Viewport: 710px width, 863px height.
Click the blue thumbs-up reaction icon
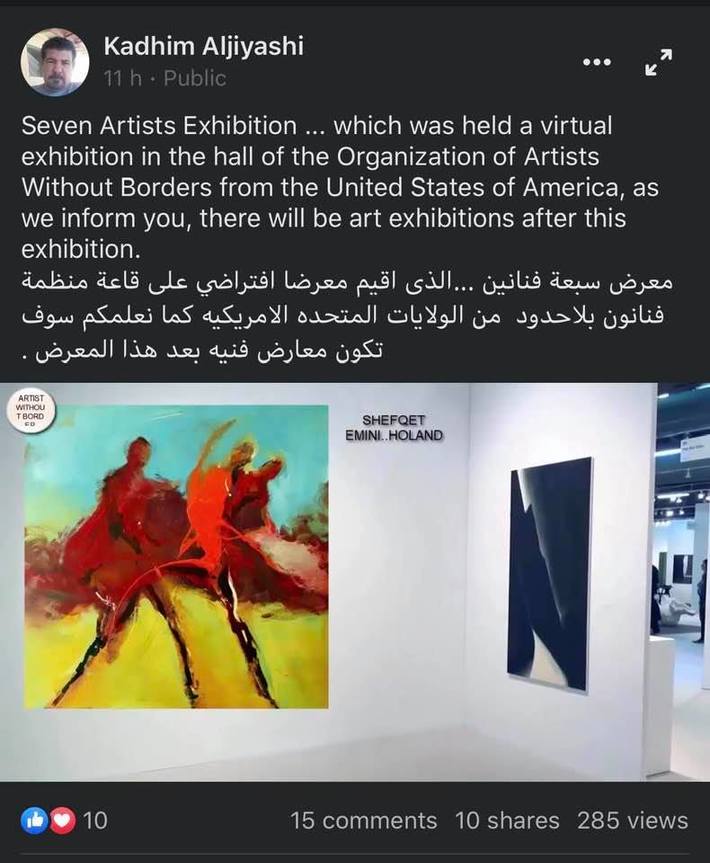[32, 821]
